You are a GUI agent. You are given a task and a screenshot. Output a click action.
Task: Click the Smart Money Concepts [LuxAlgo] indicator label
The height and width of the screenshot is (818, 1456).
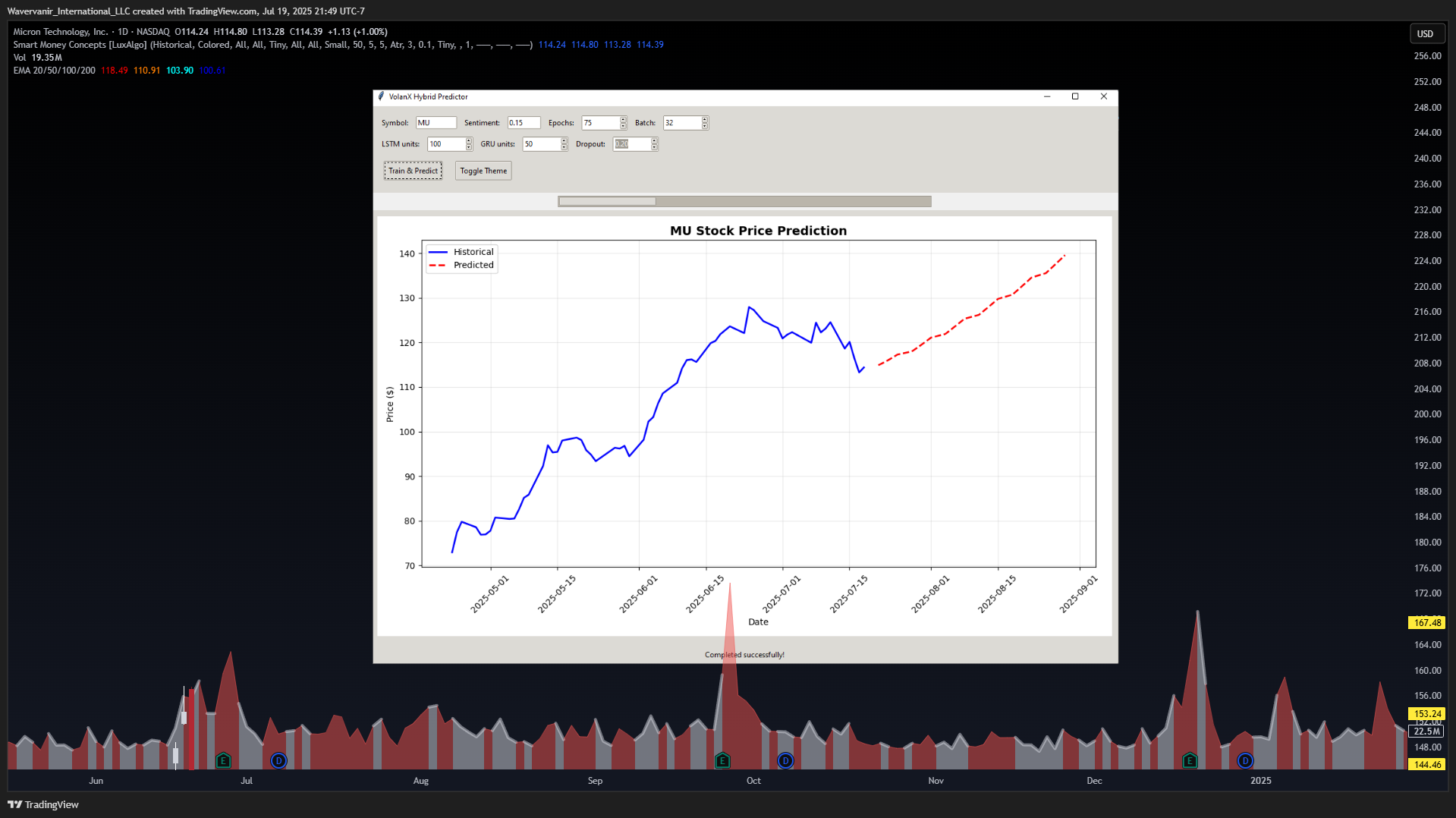pyautogui.click(x=80, y=45)
